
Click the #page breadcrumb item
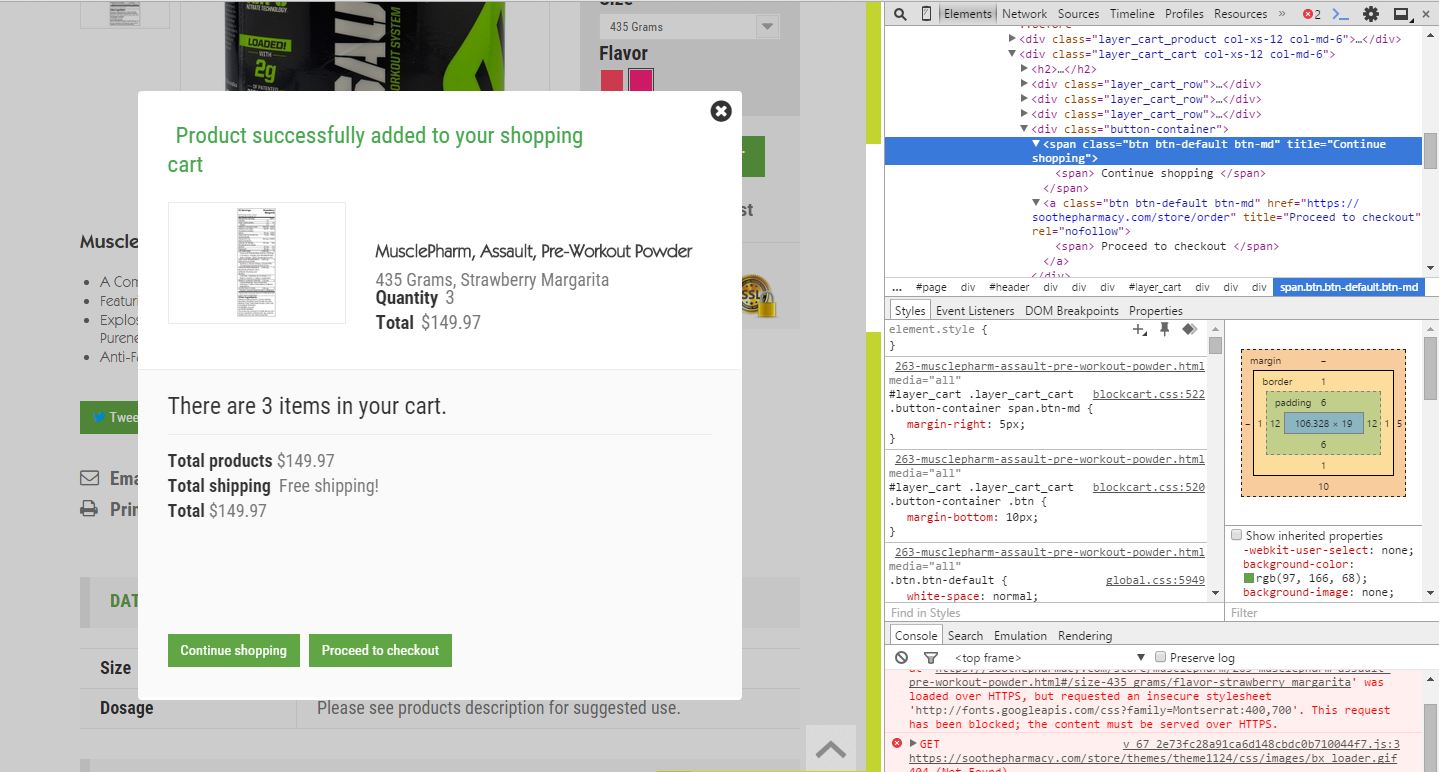tap(931, 287)
